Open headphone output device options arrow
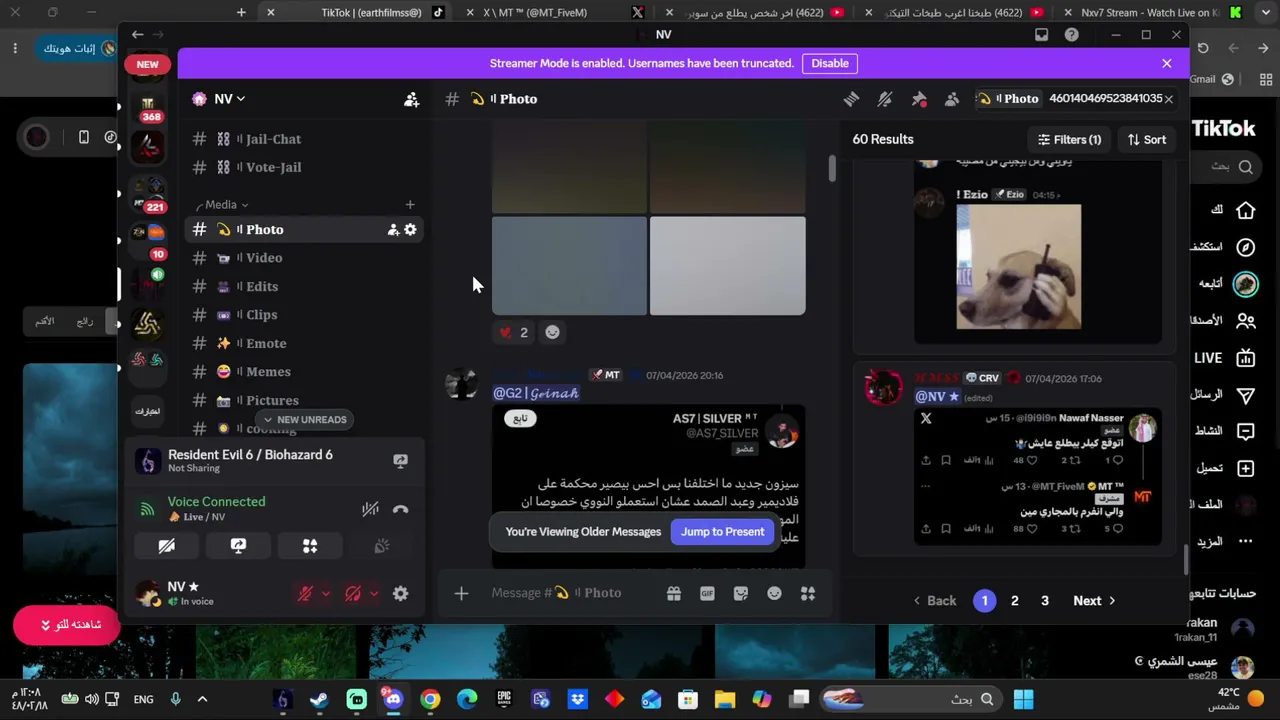1280x720 pixels. coord(374,594)
